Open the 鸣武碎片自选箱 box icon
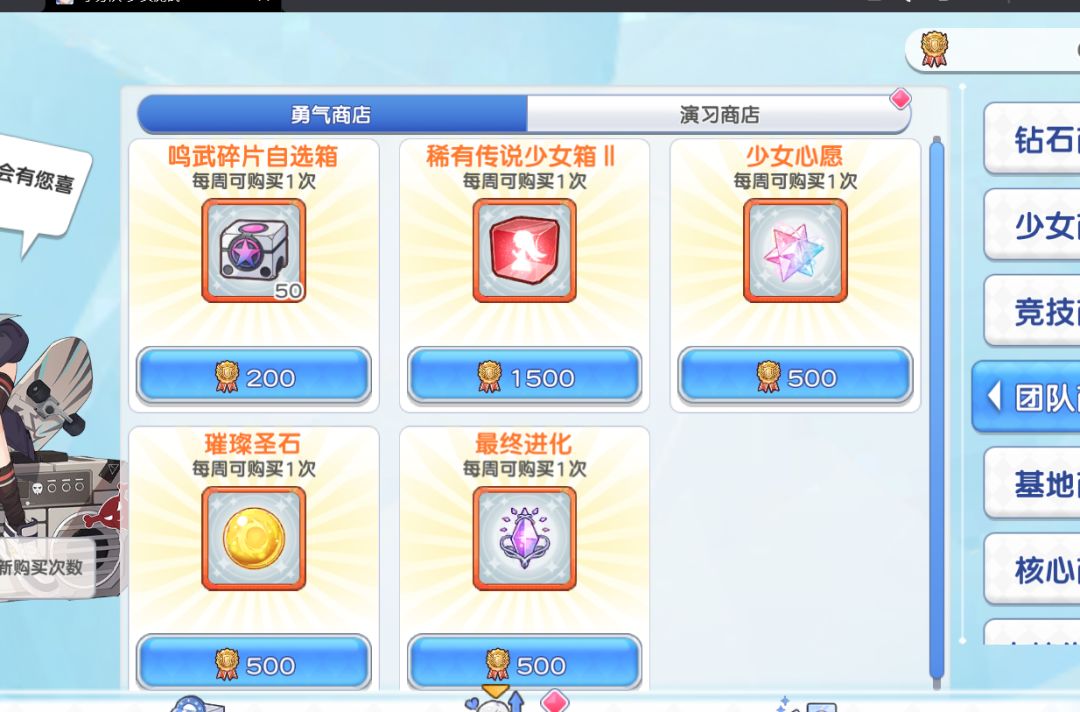Screen dimensions: 1080x712 click(x=253, y=251)
